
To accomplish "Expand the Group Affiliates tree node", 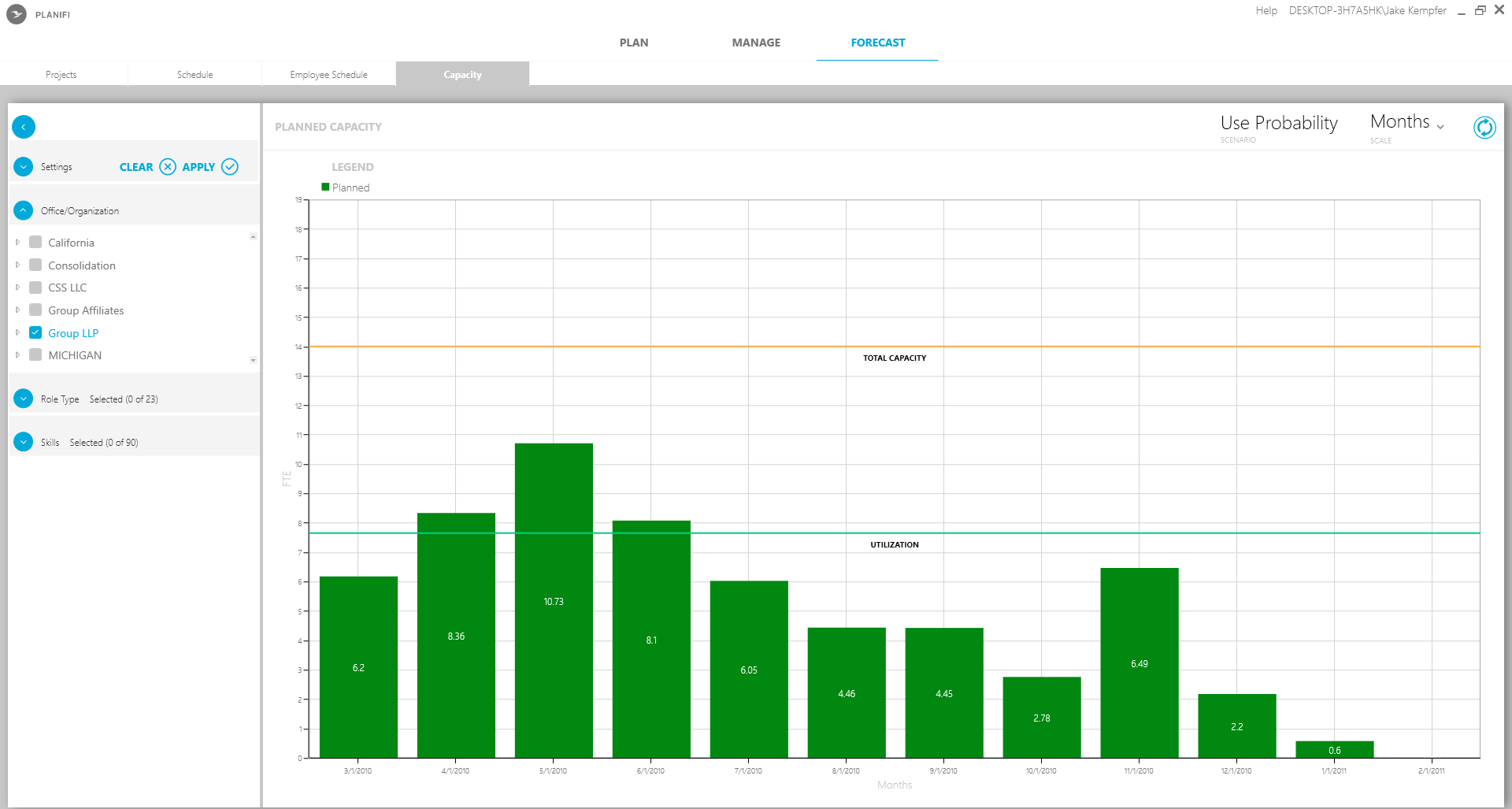I will point(17,310).
